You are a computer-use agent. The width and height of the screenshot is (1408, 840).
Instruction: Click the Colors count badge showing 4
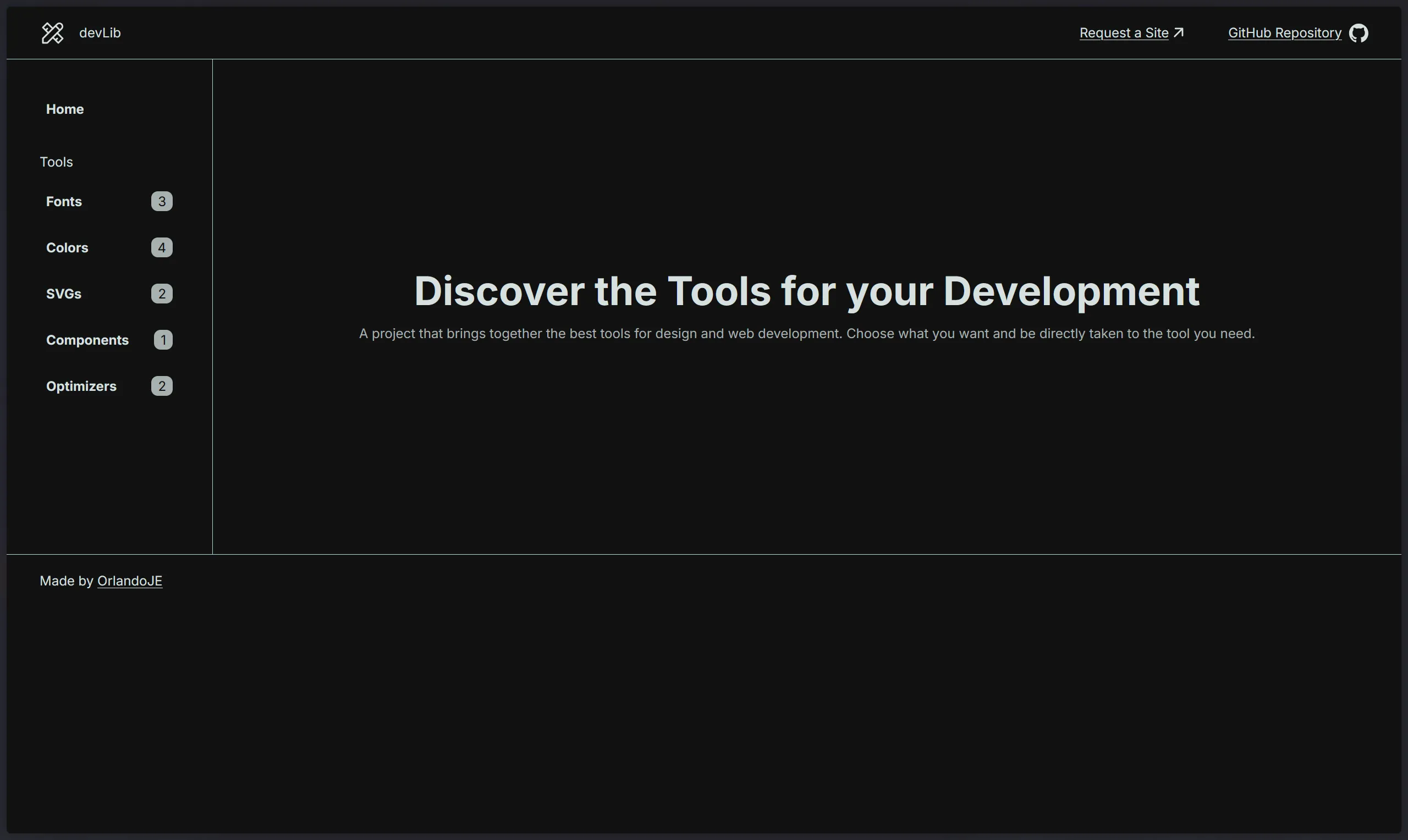(x=161, y=247)
